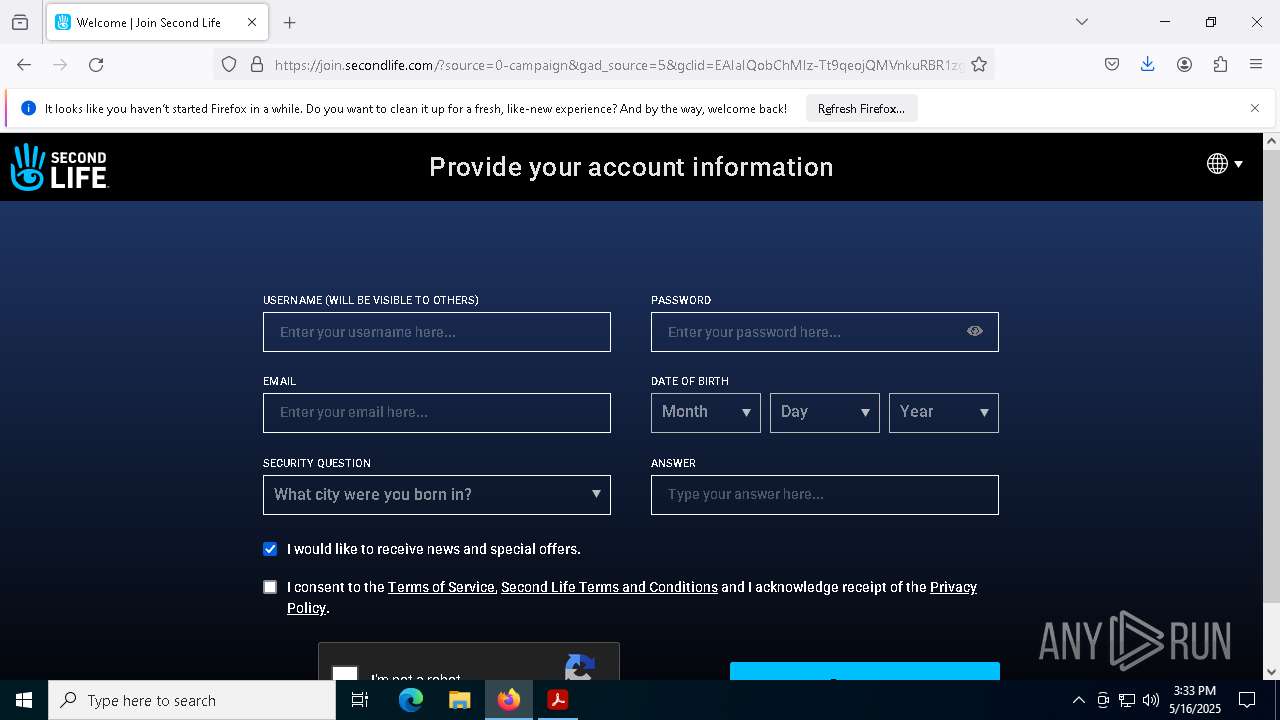
Task: Open a new browser tab
Action: pyautogui.click(x=290, y=22)
